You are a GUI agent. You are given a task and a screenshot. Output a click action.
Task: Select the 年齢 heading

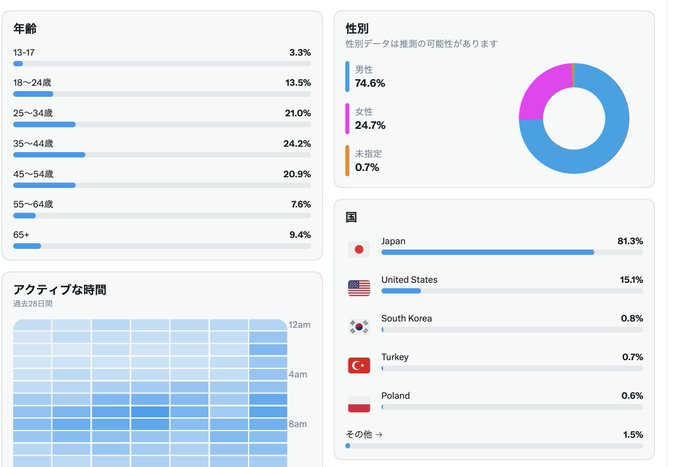(25, 29)
